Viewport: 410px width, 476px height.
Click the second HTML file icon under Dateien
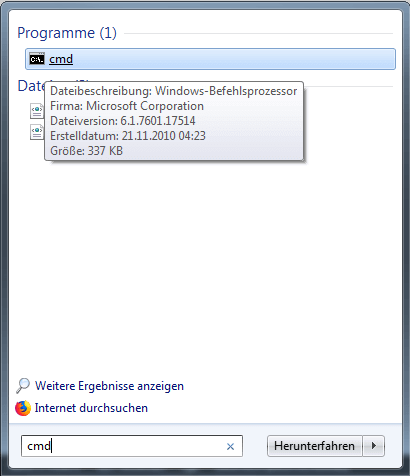37,132
